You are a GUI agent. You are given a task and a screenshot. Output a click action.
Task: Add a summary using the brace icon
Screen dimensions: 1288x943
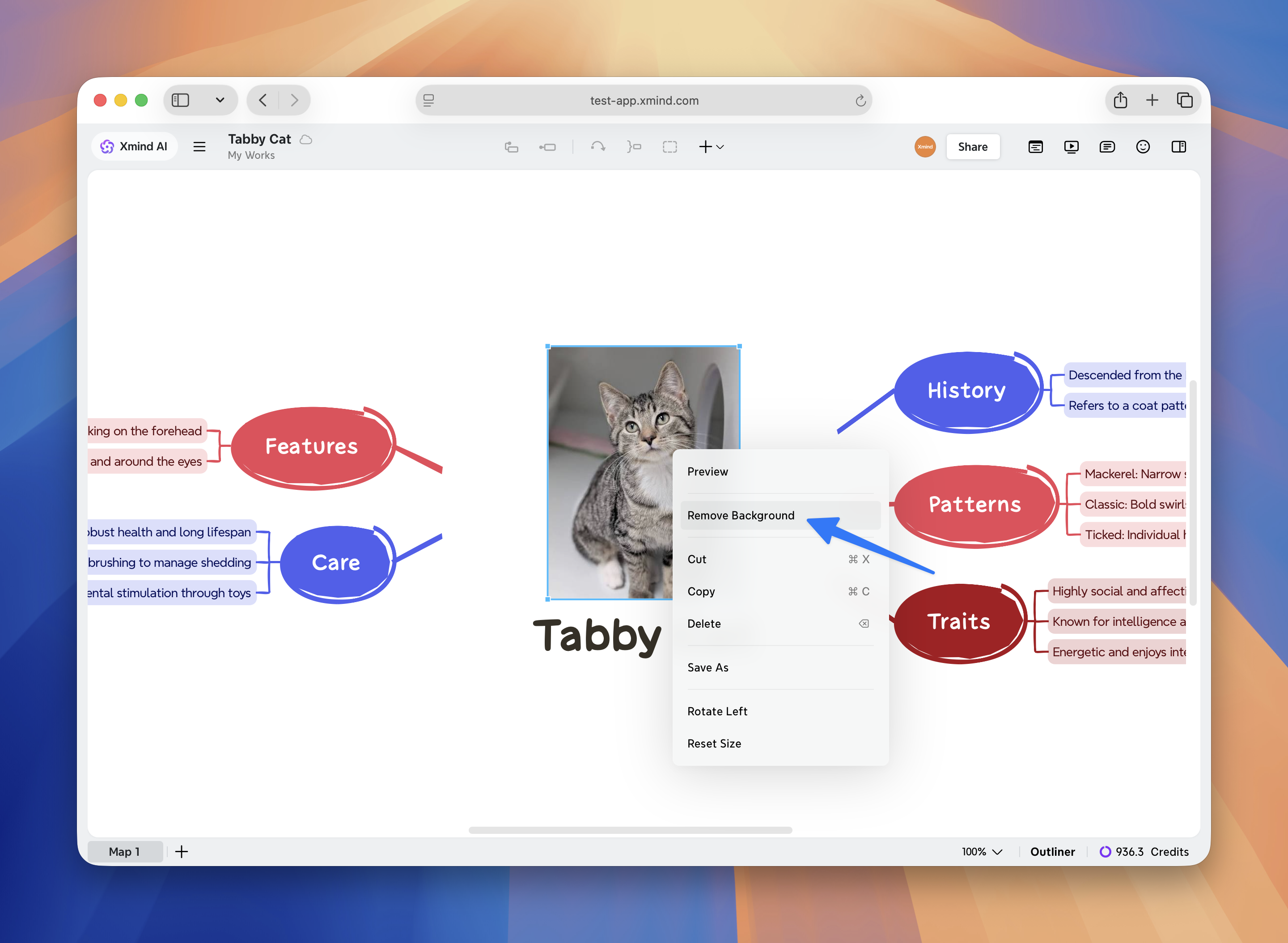pos(634,147)
